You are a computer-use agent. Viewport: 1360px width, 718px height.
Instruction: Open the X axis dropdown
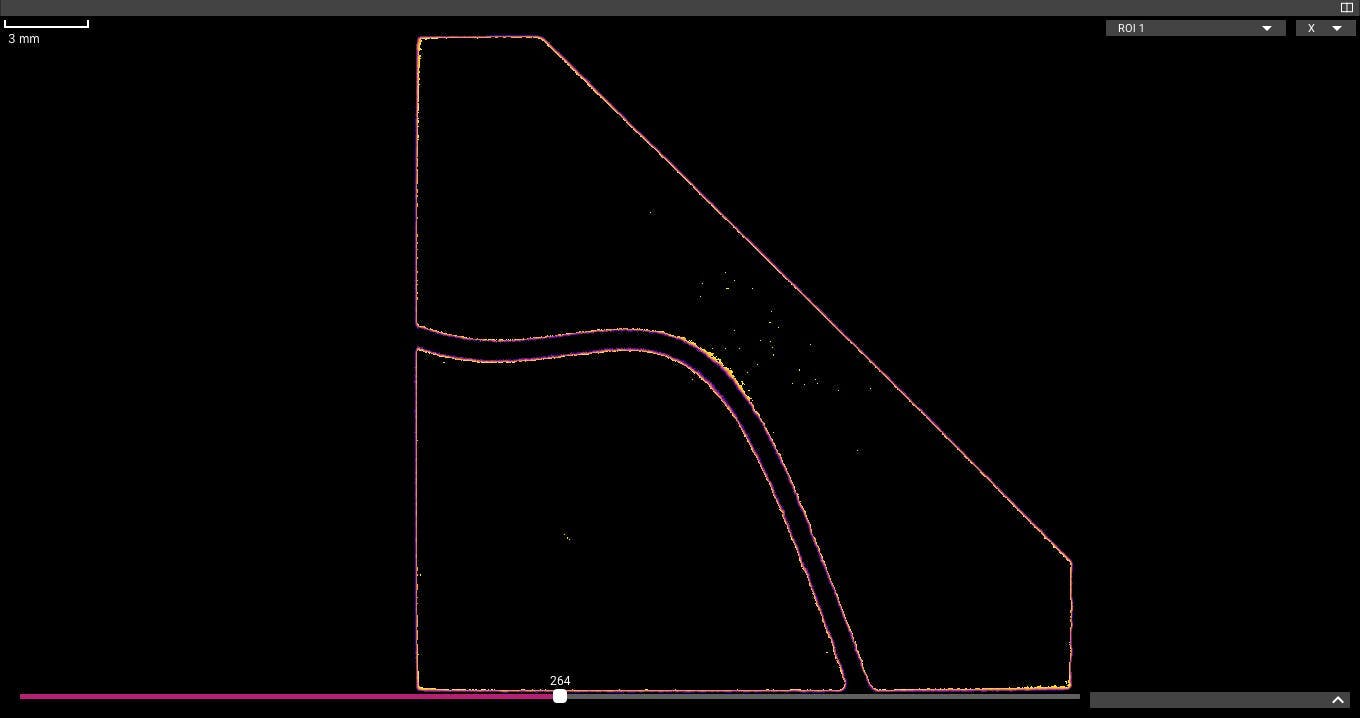coord(1325,28)
